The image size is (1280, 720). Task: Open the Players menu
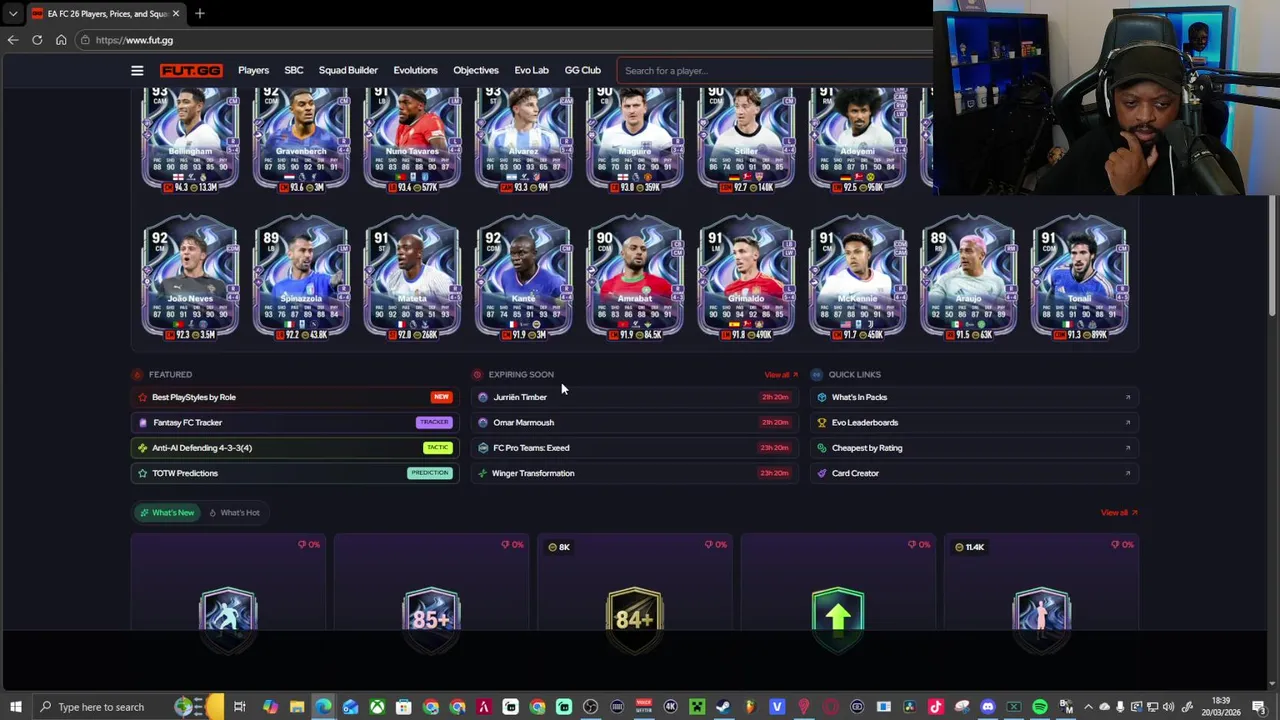[253, 70]
